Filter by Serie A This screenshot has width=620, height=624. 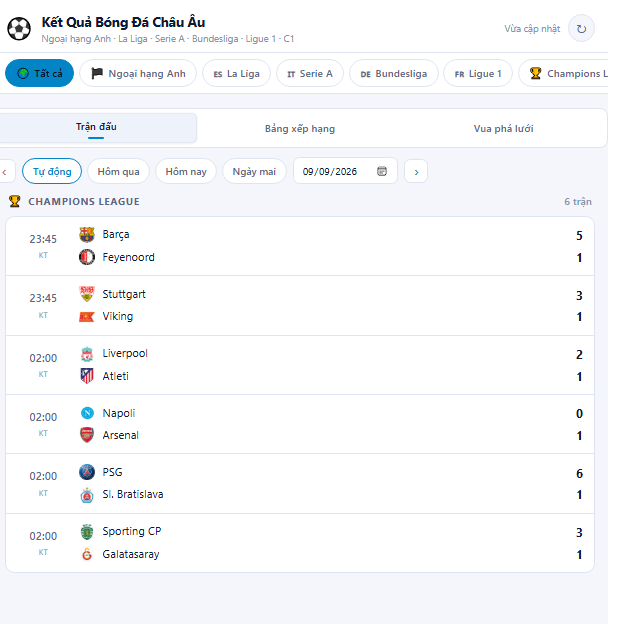pos(310,73)
